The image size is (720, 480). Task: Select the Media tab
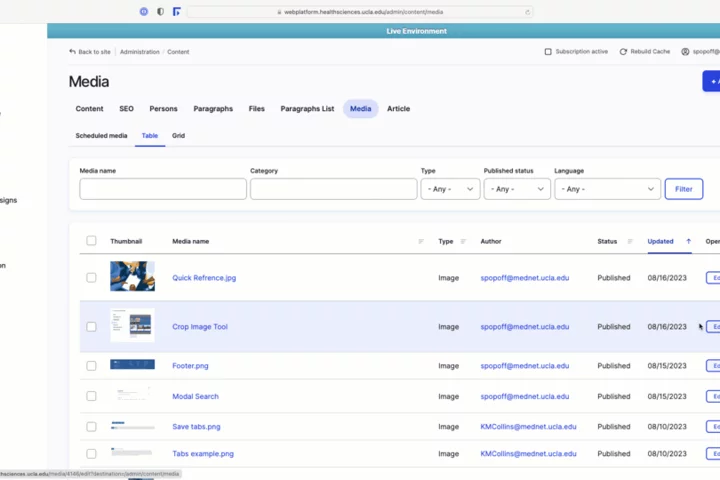360,108
